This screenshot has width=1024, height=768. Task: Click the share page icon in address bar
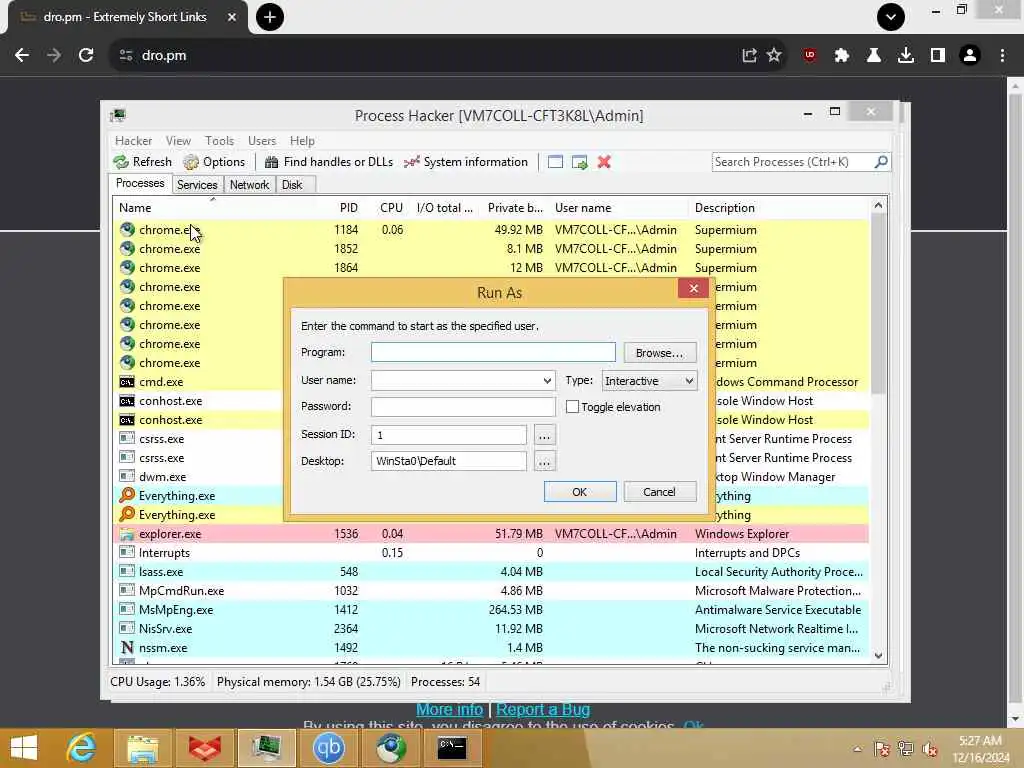click(749, 56)
